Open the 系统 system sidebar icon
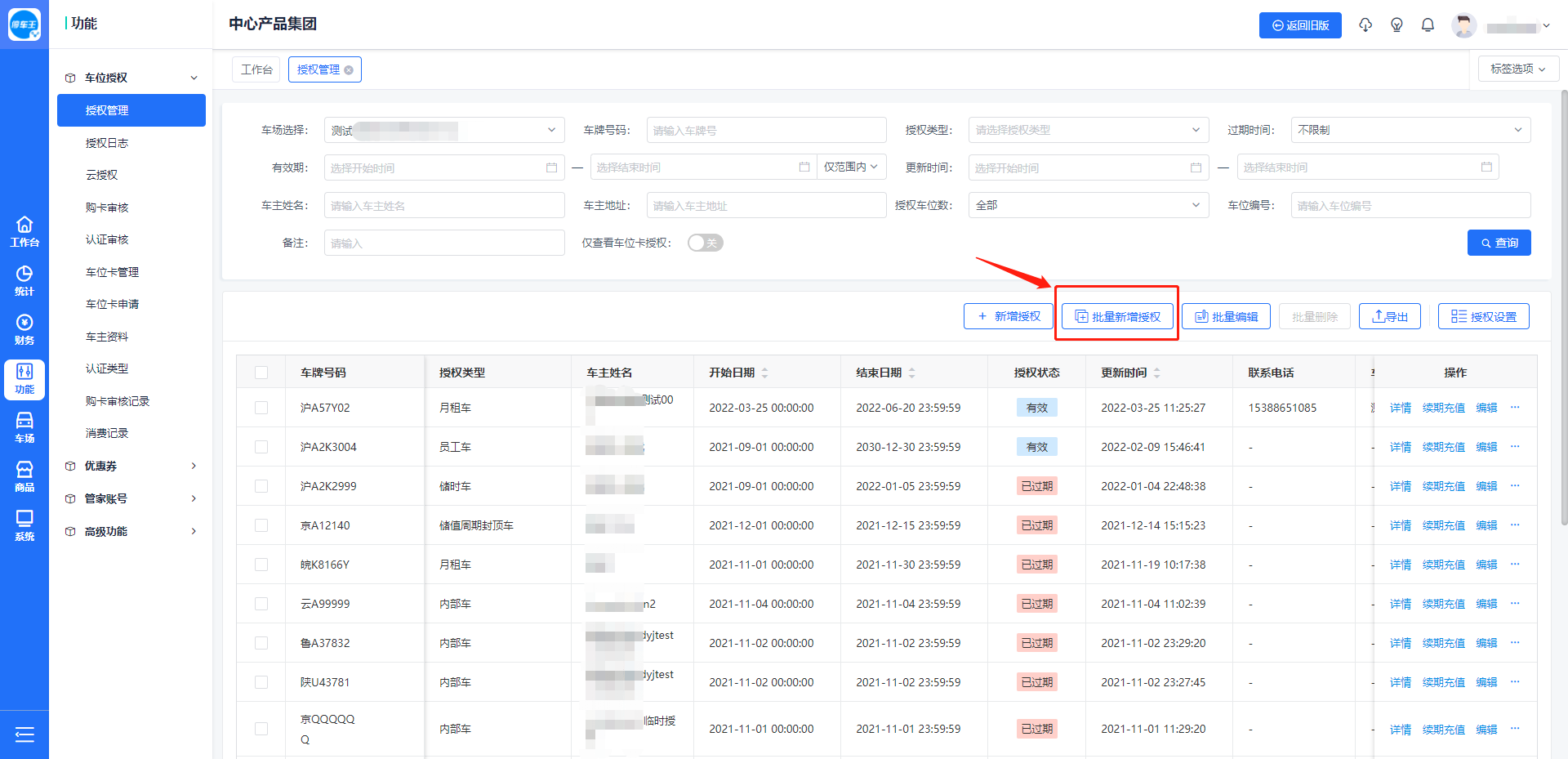 click(x=24, y=525)
